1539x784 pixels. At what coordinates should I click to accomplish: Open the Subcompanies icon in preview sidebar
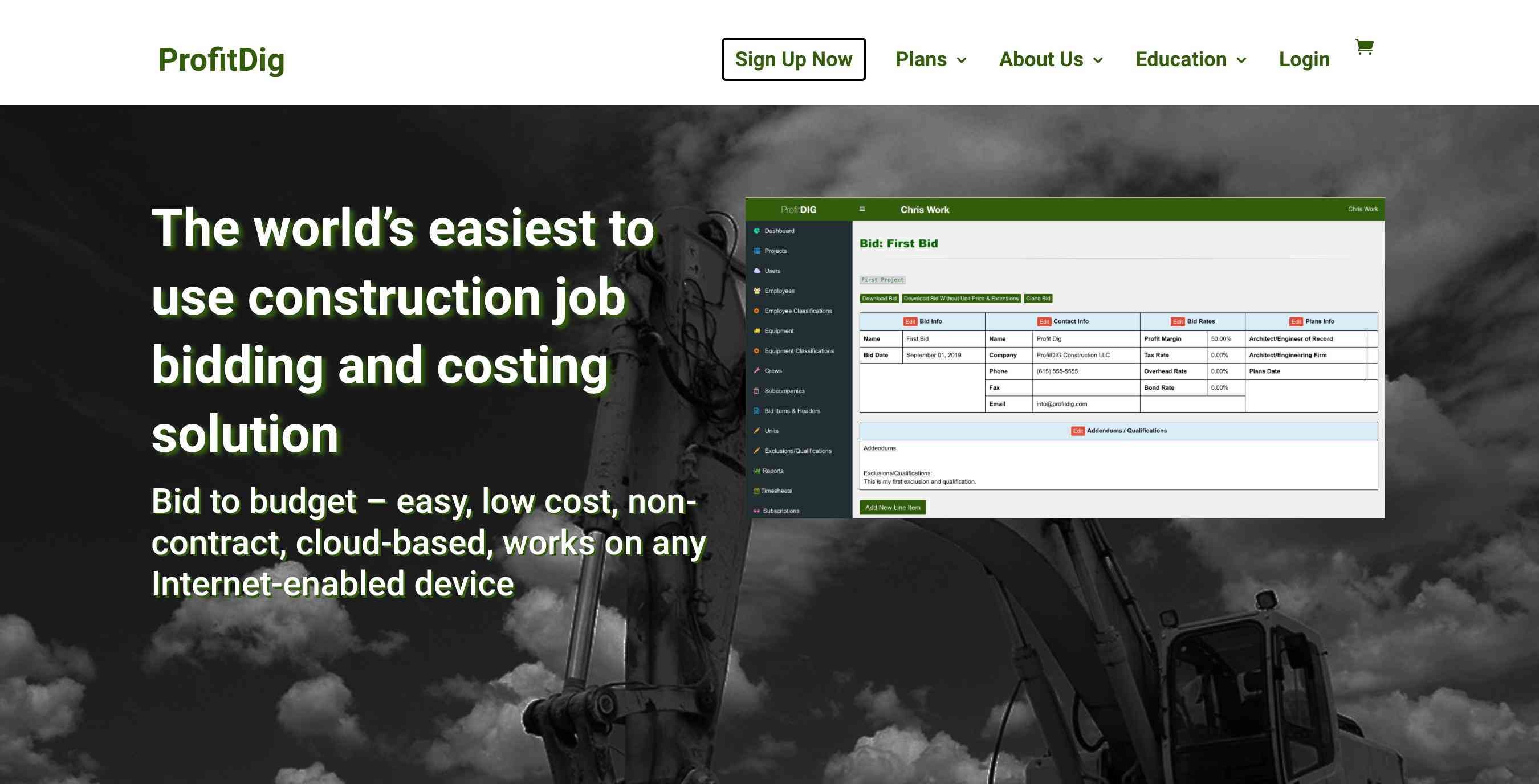pos(757,390)
